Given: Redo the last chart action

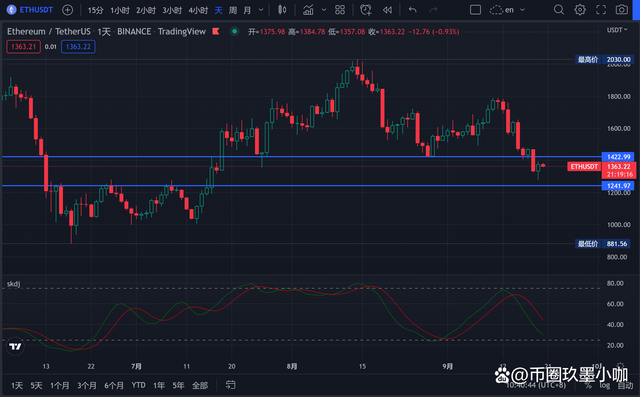Looking at the screenshot, I should pyautogui.click(x=433, y=10).
